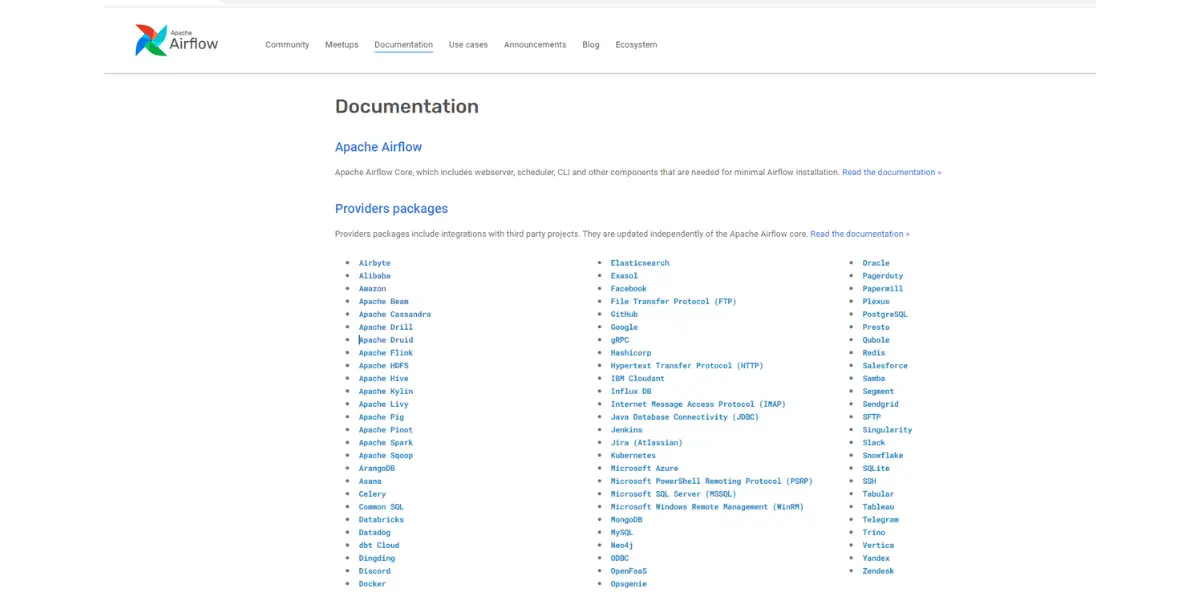The width and height of the screenshot is (1200, 600).
Task: Open the MongoDB provider link
Action: pos(627,520)
